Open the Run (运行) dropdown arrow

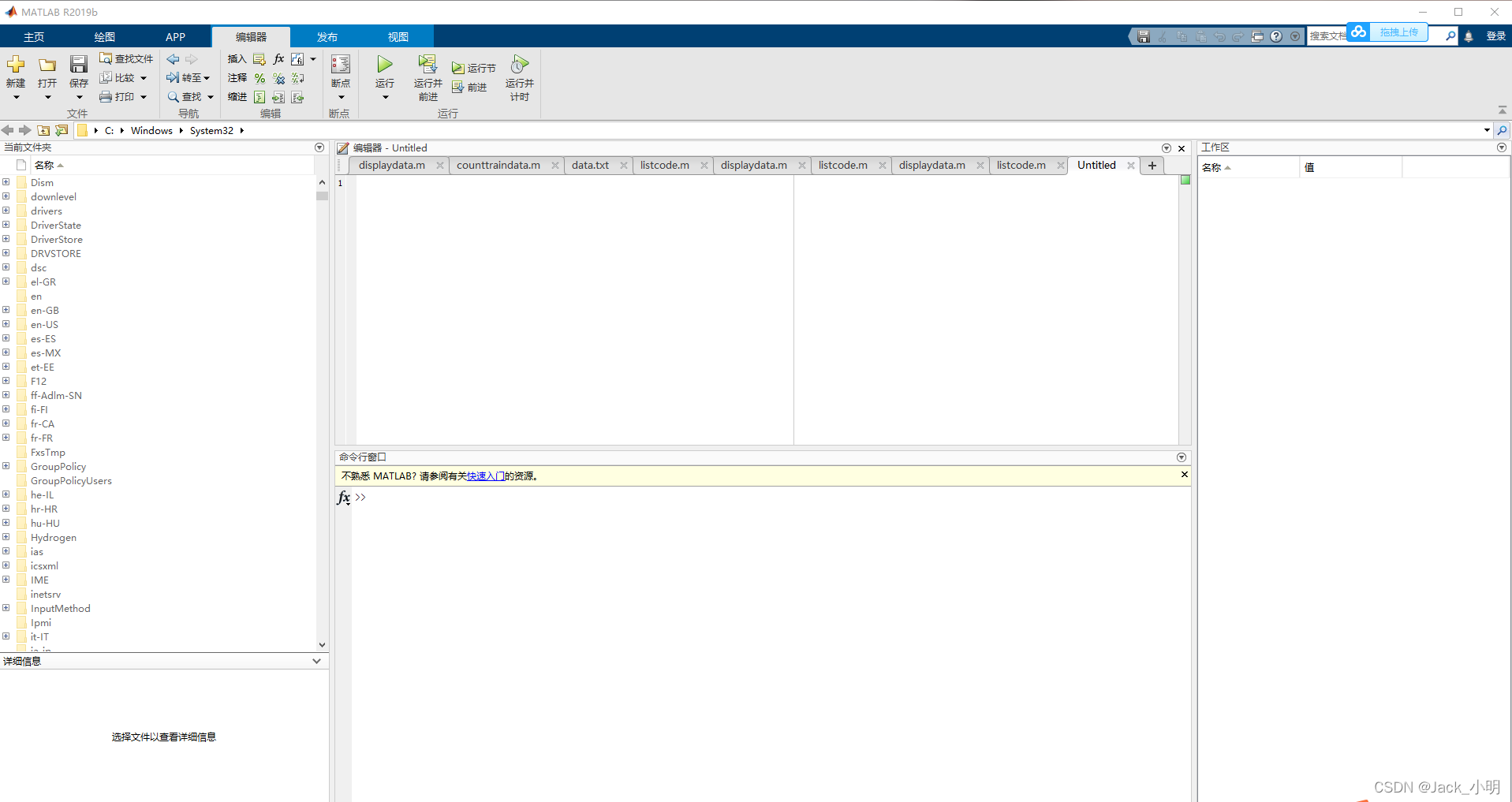385,97
